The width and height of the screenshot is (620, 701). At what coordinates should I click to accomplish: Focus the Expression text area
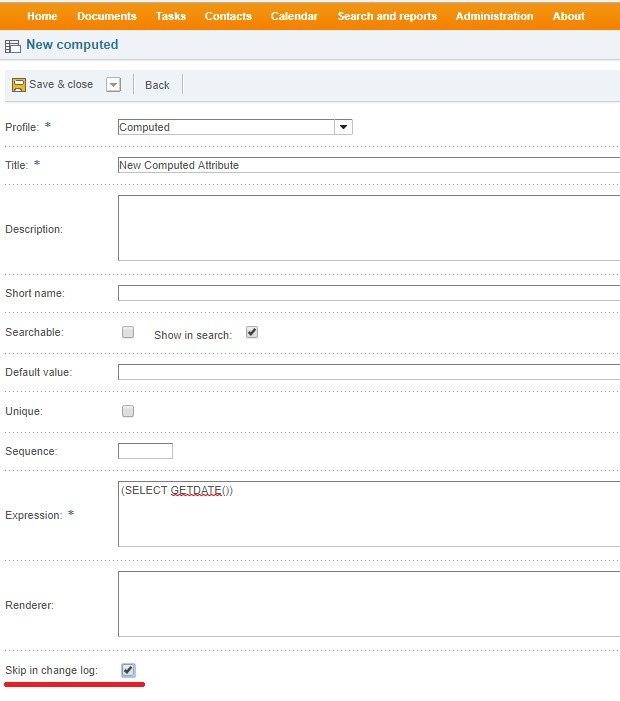(x=368, y=514)
